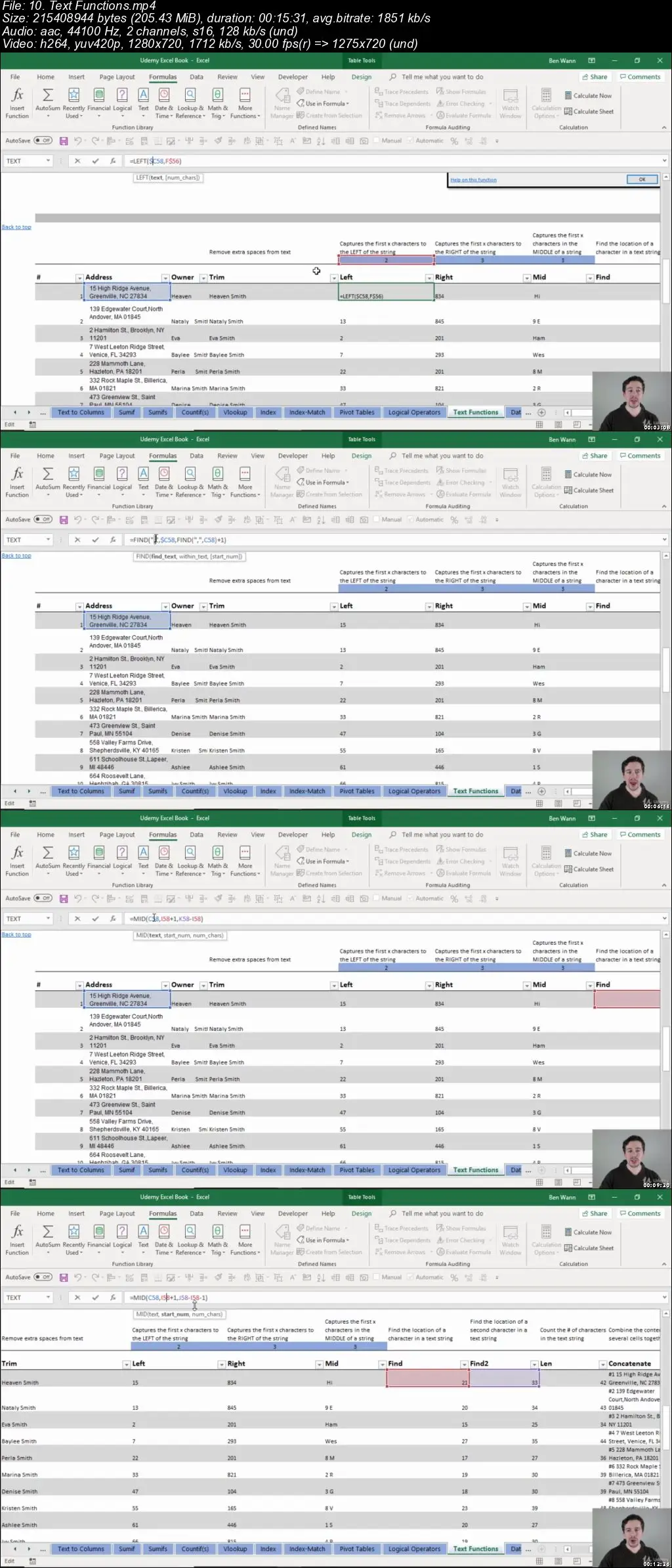Switch to Pivot Tables sheet in 00:06:14 frame
Screen dimensions: 672x1568
coord(357,791)
